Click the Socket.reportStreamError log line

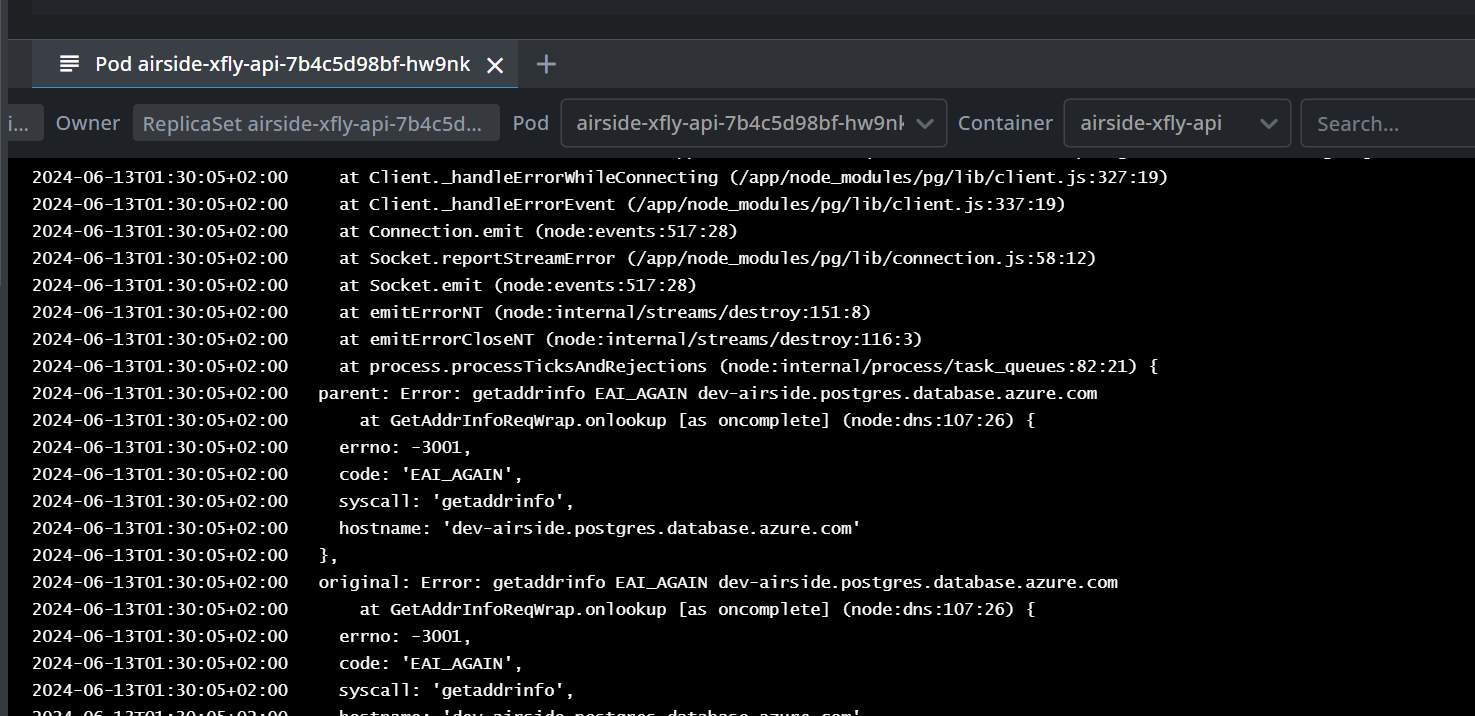[564, 258]
